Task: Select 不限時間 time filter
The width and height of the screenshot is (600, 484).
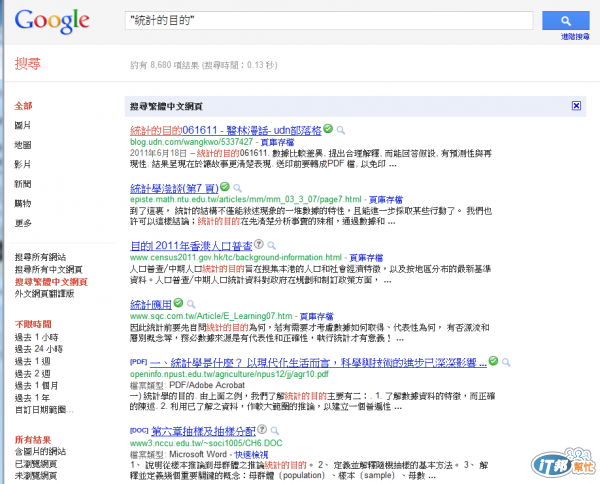Action: coord(33,324)
